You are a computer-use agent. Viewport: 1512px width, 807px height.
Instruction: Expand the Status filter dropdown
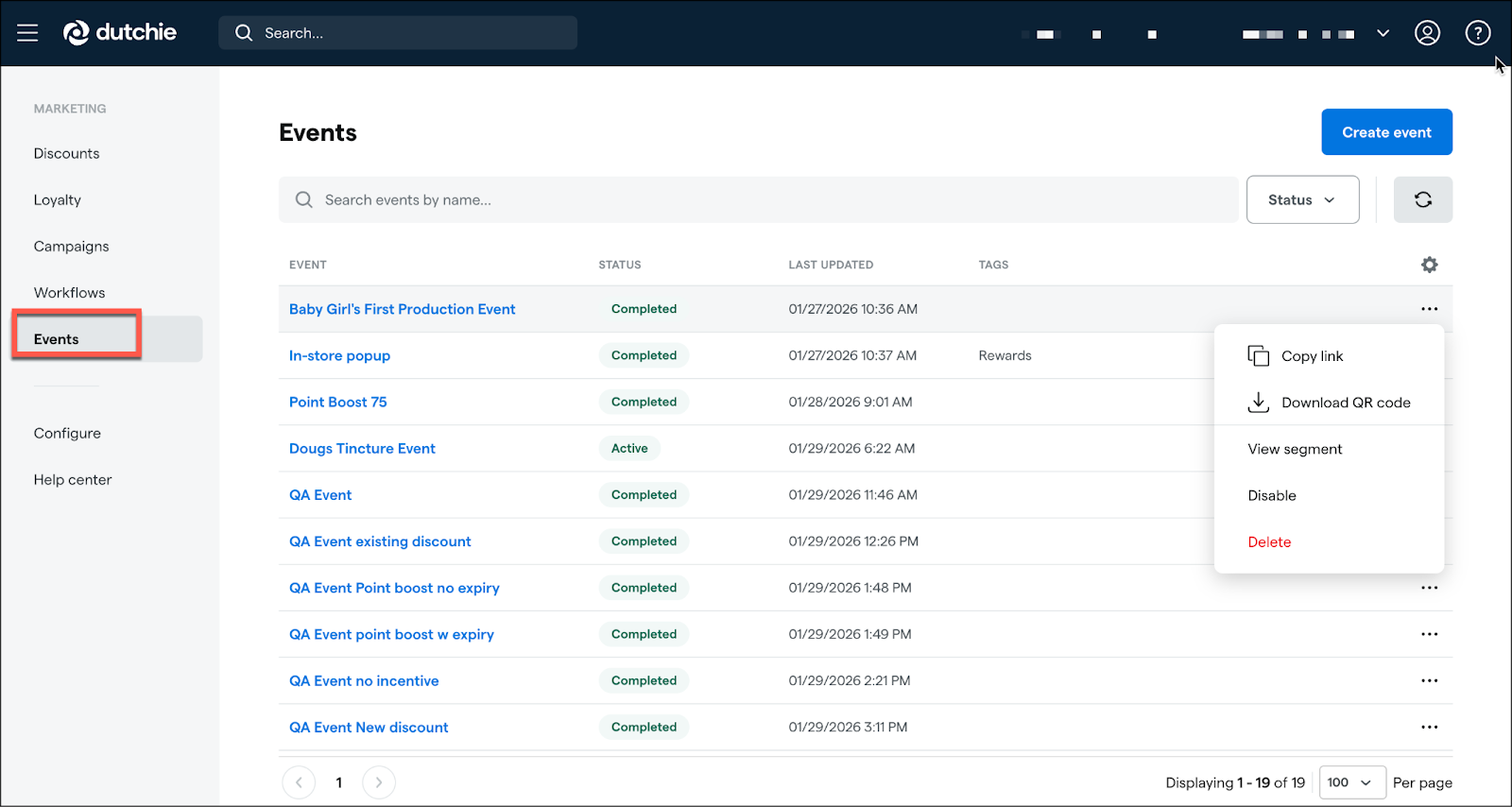click(1302, 199)
